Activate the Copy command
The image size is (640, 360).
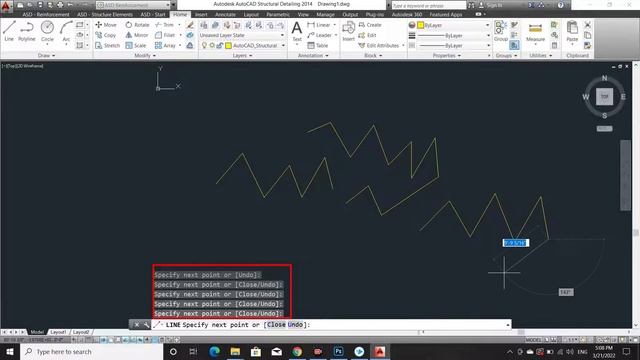pos(106,35)
